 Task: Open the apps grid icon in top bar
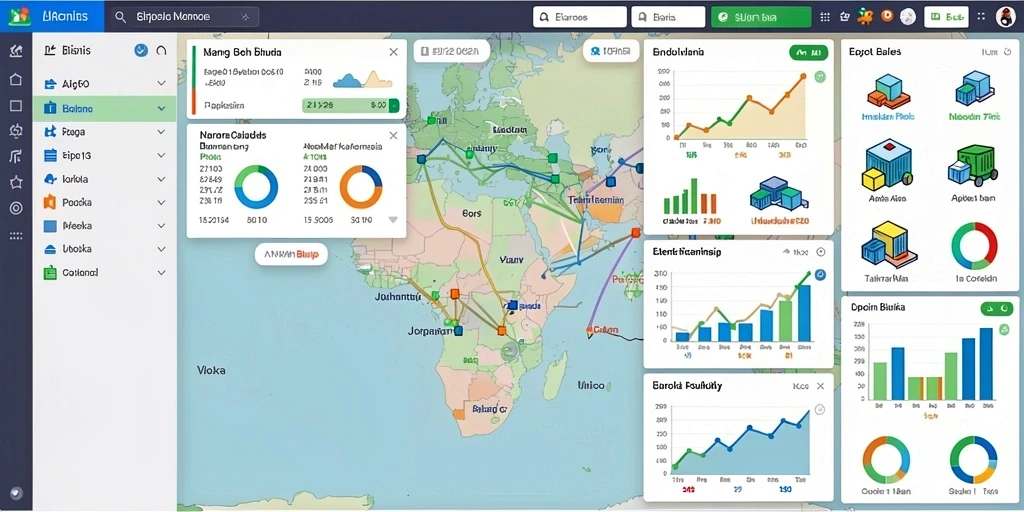824,17
